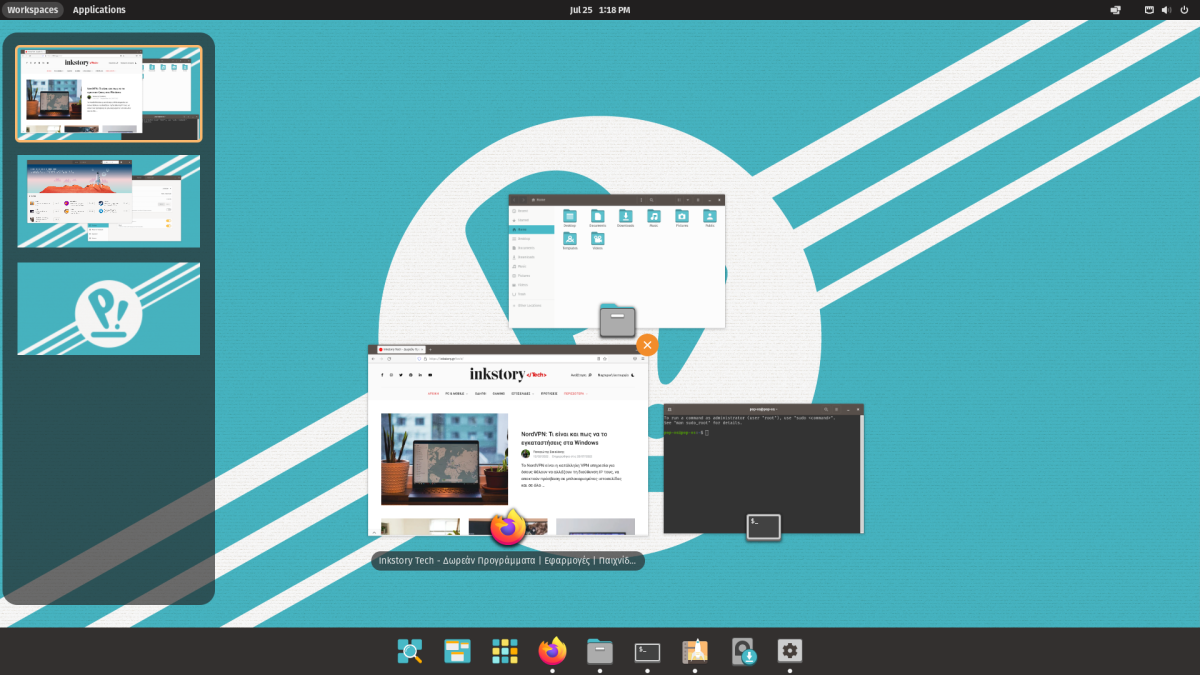
Task: Open the Firefox application menu
Action: pos(644,359)
